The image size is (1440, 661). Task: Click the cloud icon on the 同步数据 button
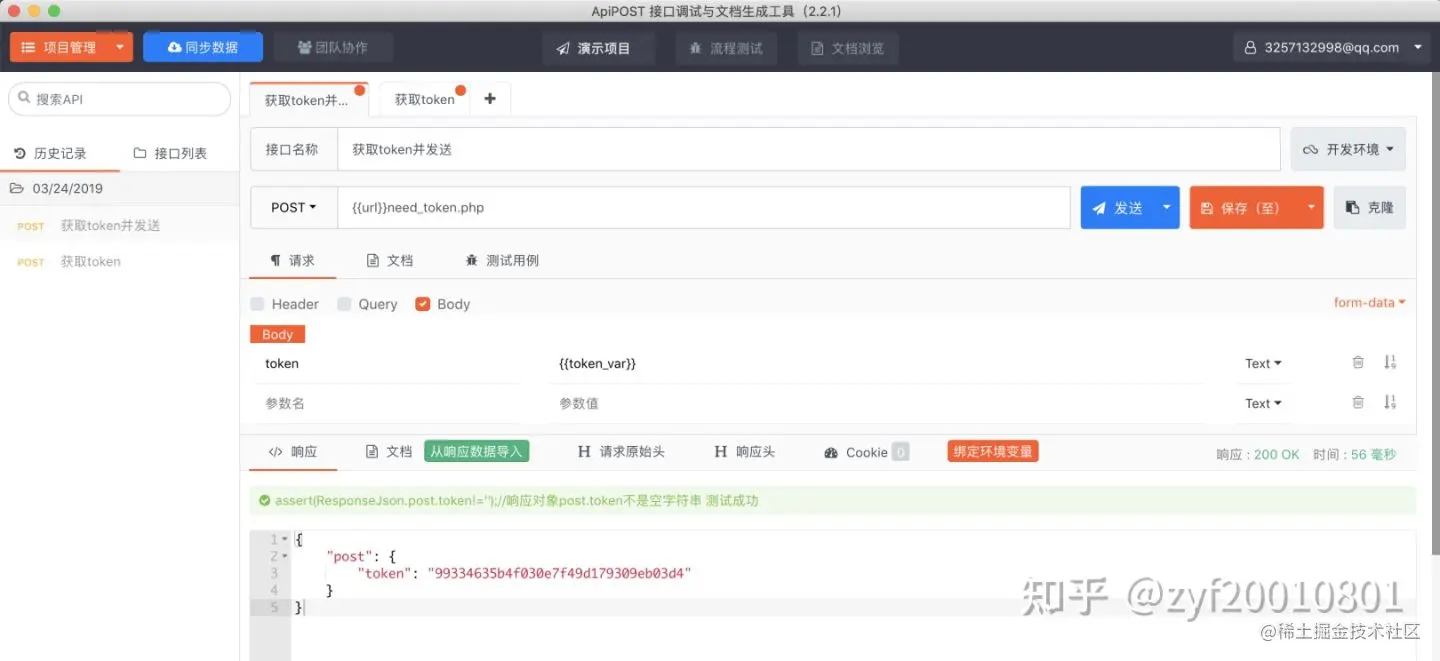pyautogui.click(x=175, y=47)
